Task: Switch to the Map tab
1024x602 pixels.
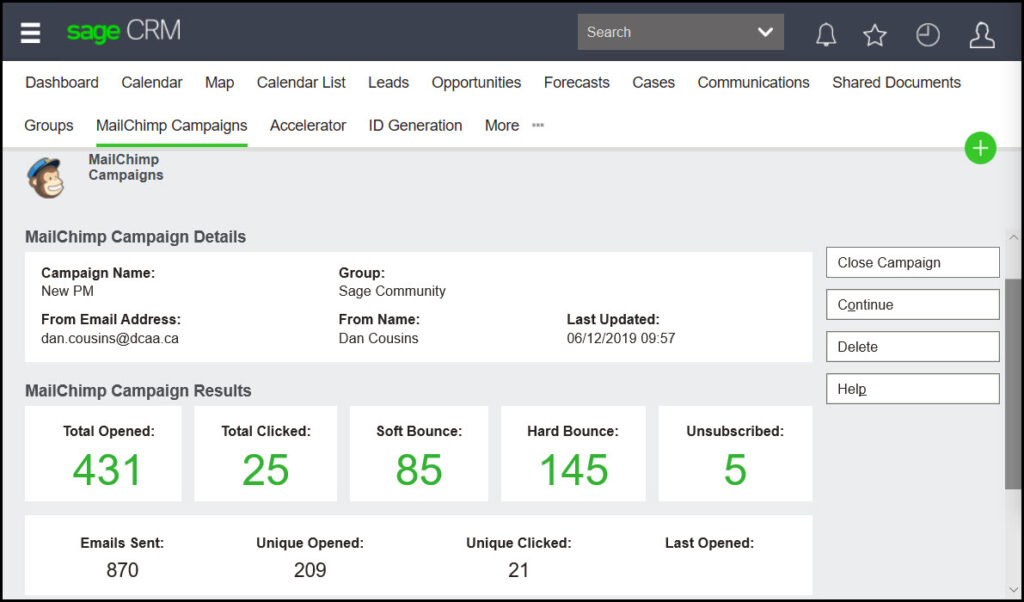Action: pyautogui.click(x=219, y=82)
